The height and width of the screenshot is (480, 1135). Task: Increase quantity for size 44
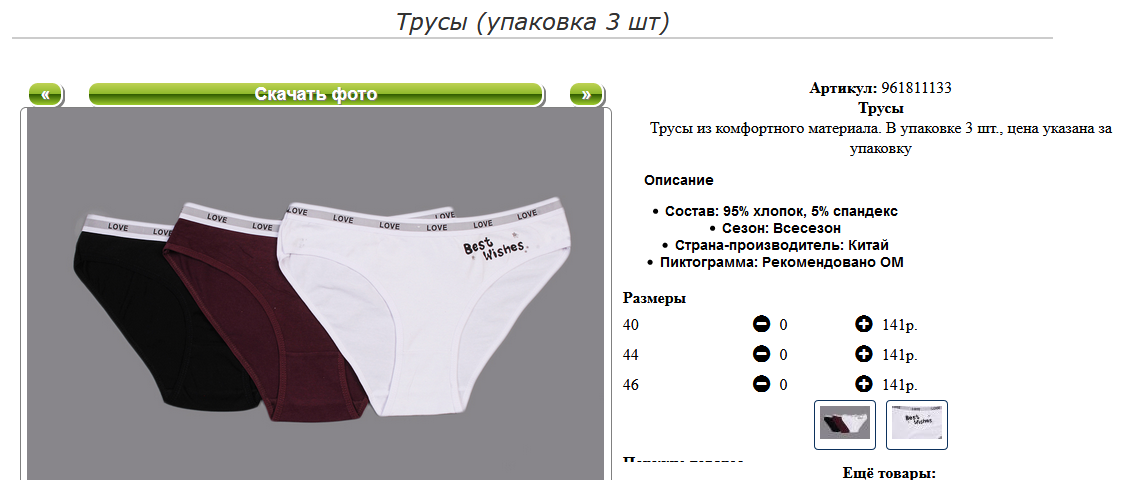click(x=864, y=354)
